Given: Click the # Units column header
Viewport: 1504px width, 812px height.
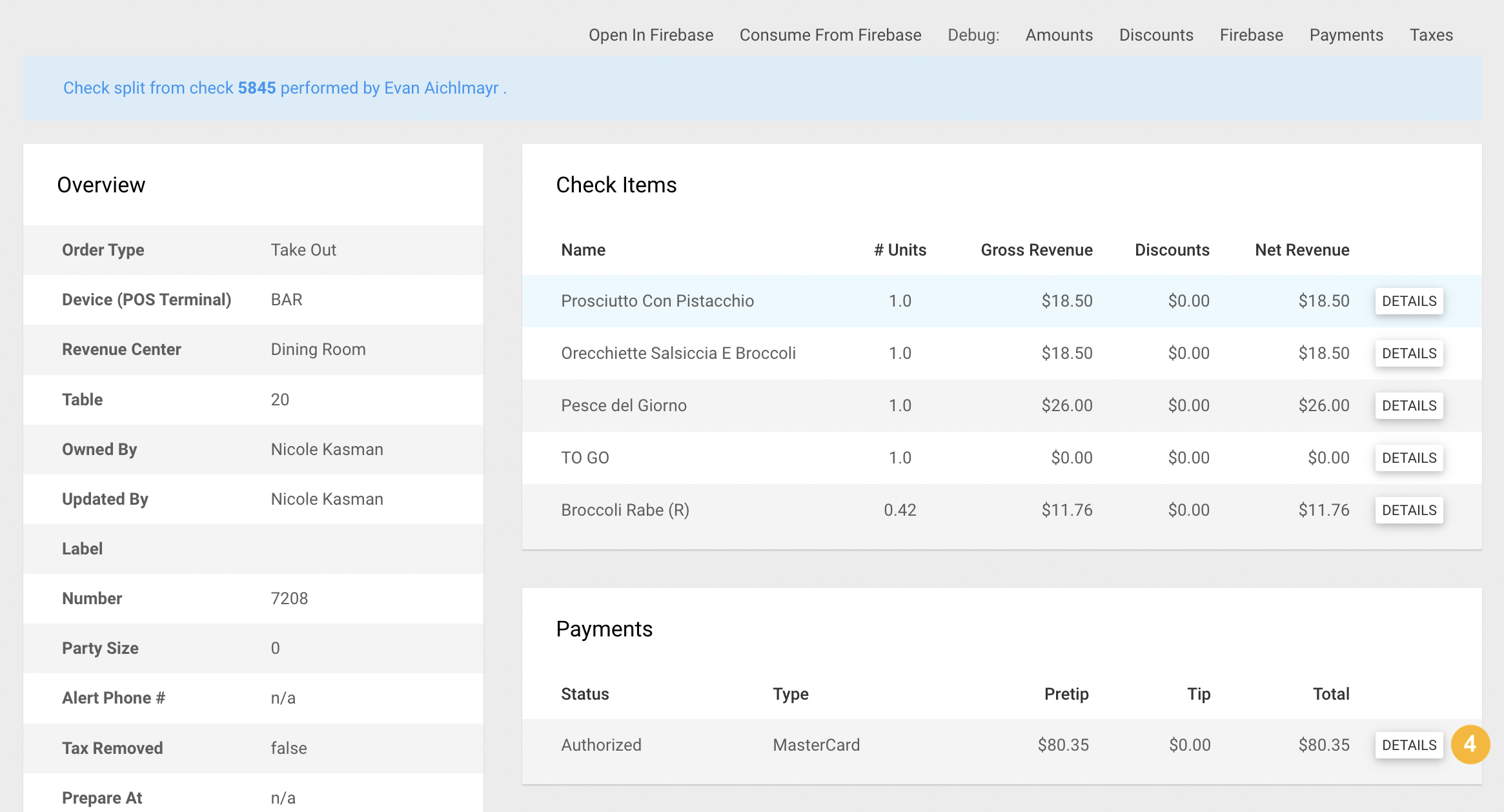Looking at the screenshot, I should coord(900,250).
